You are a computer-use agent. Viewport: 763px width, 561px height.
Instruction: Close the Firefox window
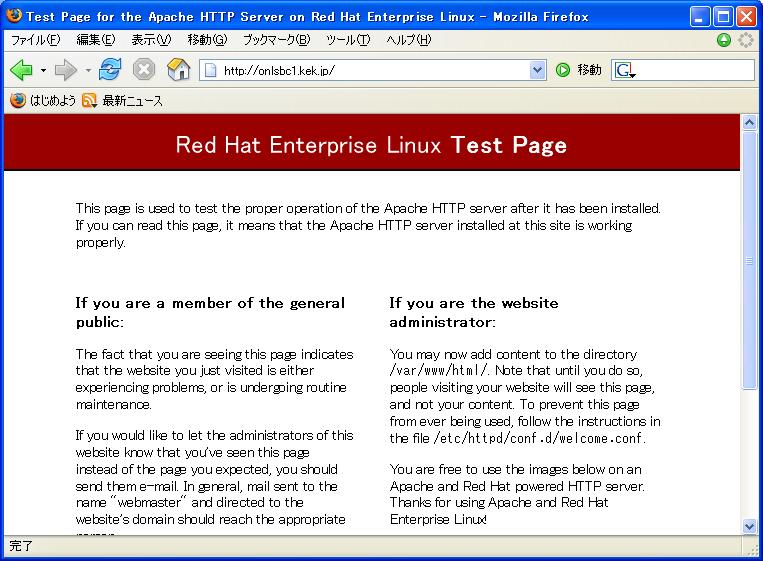pos(746,17)
